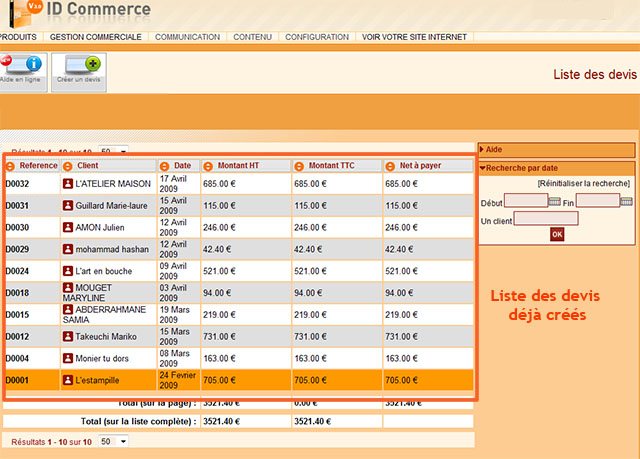Click the Créer un devis icon
The width and height of the screenshot is (640, 459).
(79, 72)
